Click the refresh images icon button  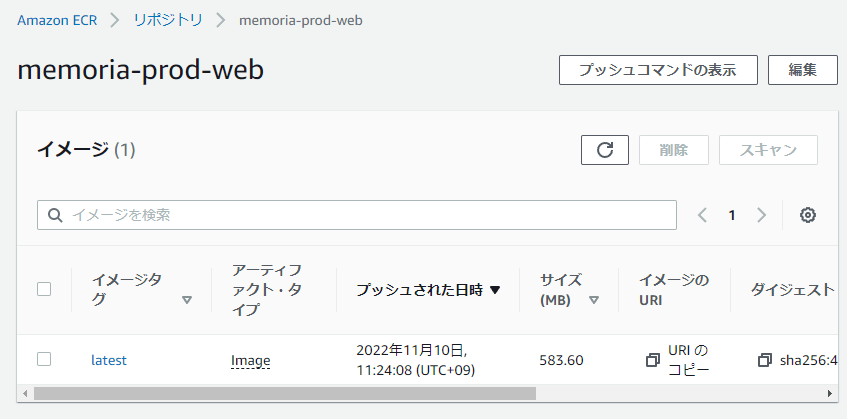(x=604, y=150)
